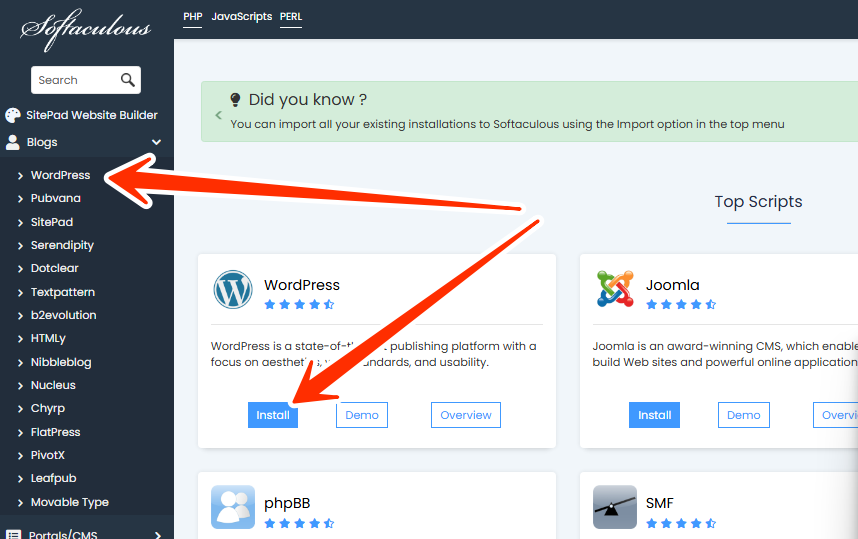Select WordPress in the Blogs list
858x539 pixels.
point(60,175)
